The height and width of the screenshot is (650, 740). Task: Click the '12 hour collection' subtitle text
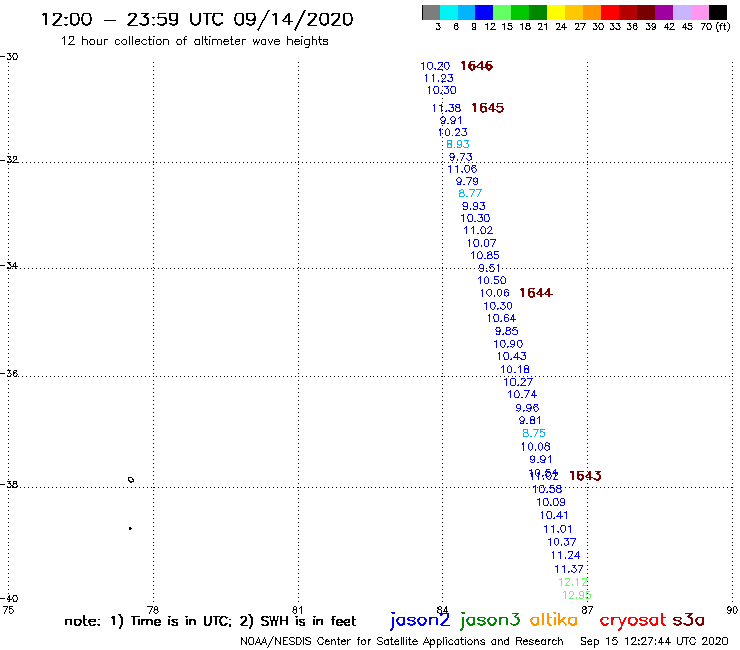[x=194, y=42]
